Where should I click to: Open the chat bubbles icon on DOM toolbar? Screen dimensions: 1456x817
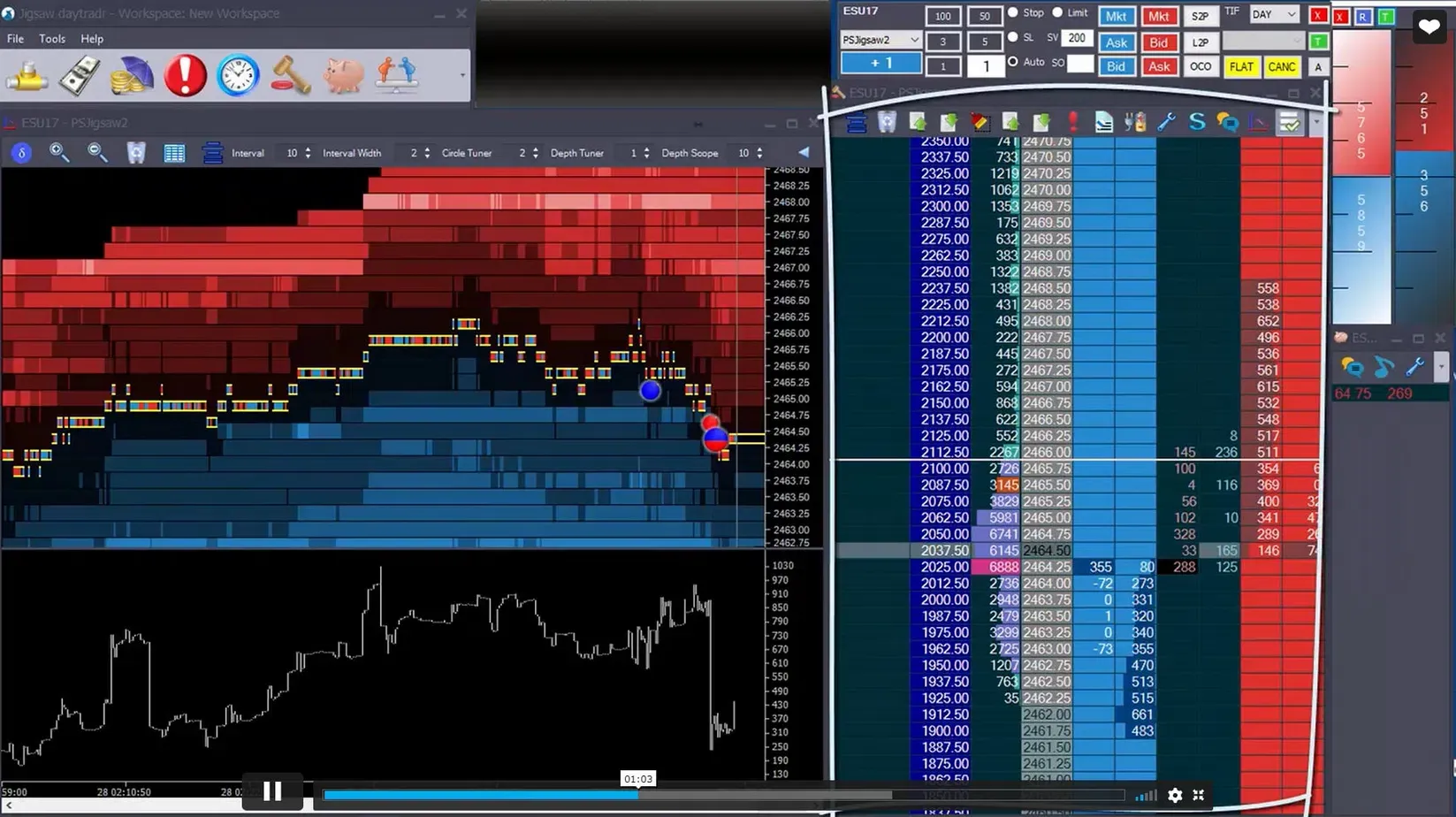point(1228,122)
